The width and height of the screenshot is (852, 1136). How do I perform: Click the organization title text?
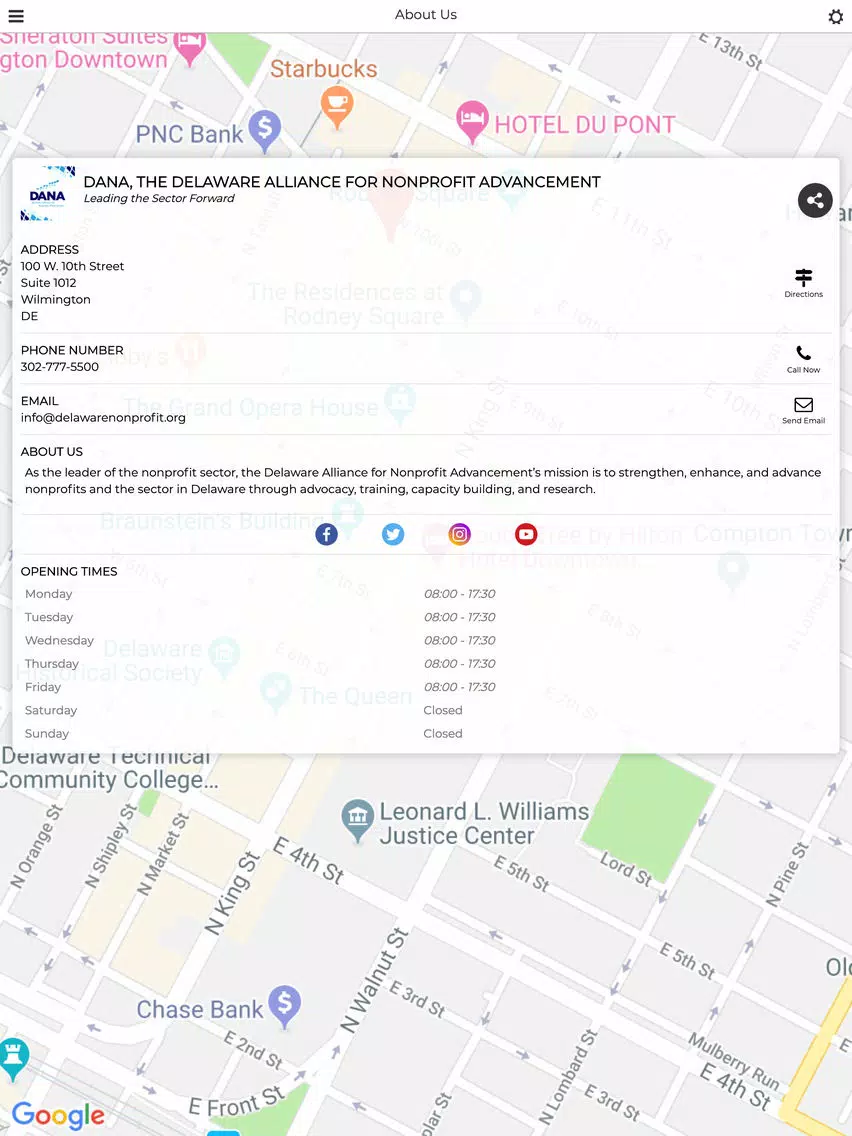pyautogui.click(x=342, y=182)
